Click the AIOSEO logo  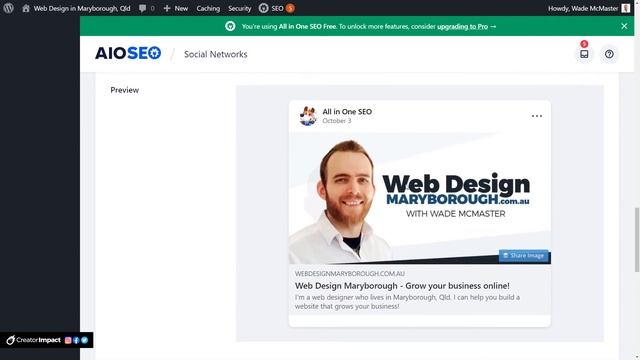[x=128, y=53]
